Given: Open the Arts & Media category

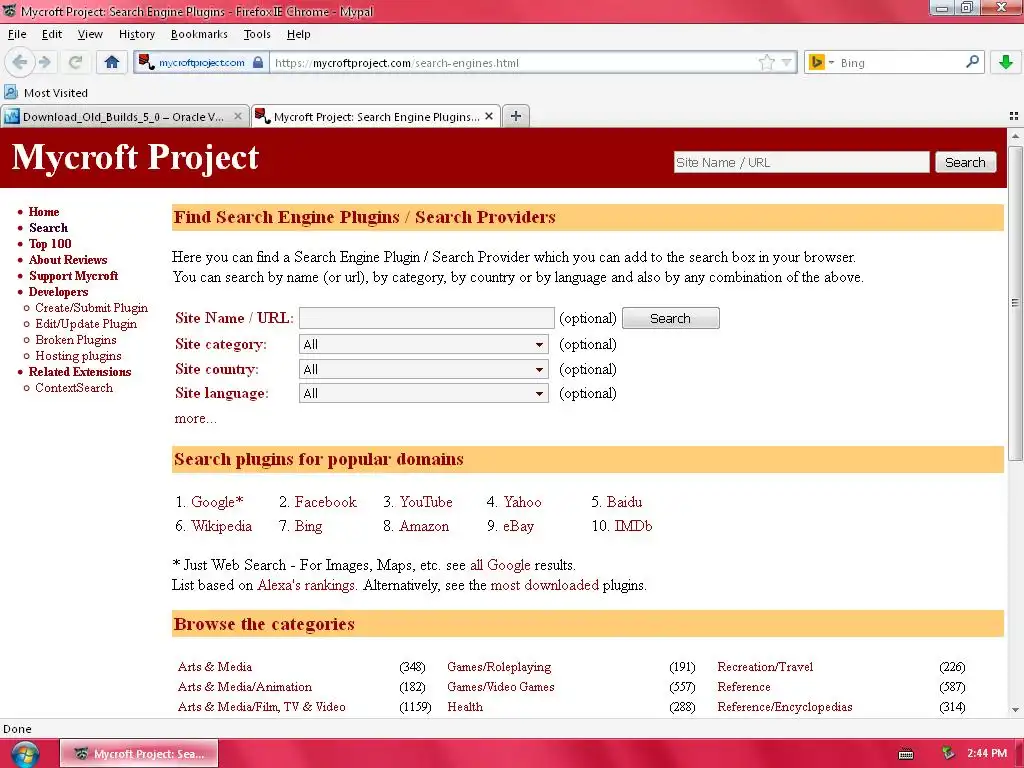Looking at the screenshot, I should point(215,667).
